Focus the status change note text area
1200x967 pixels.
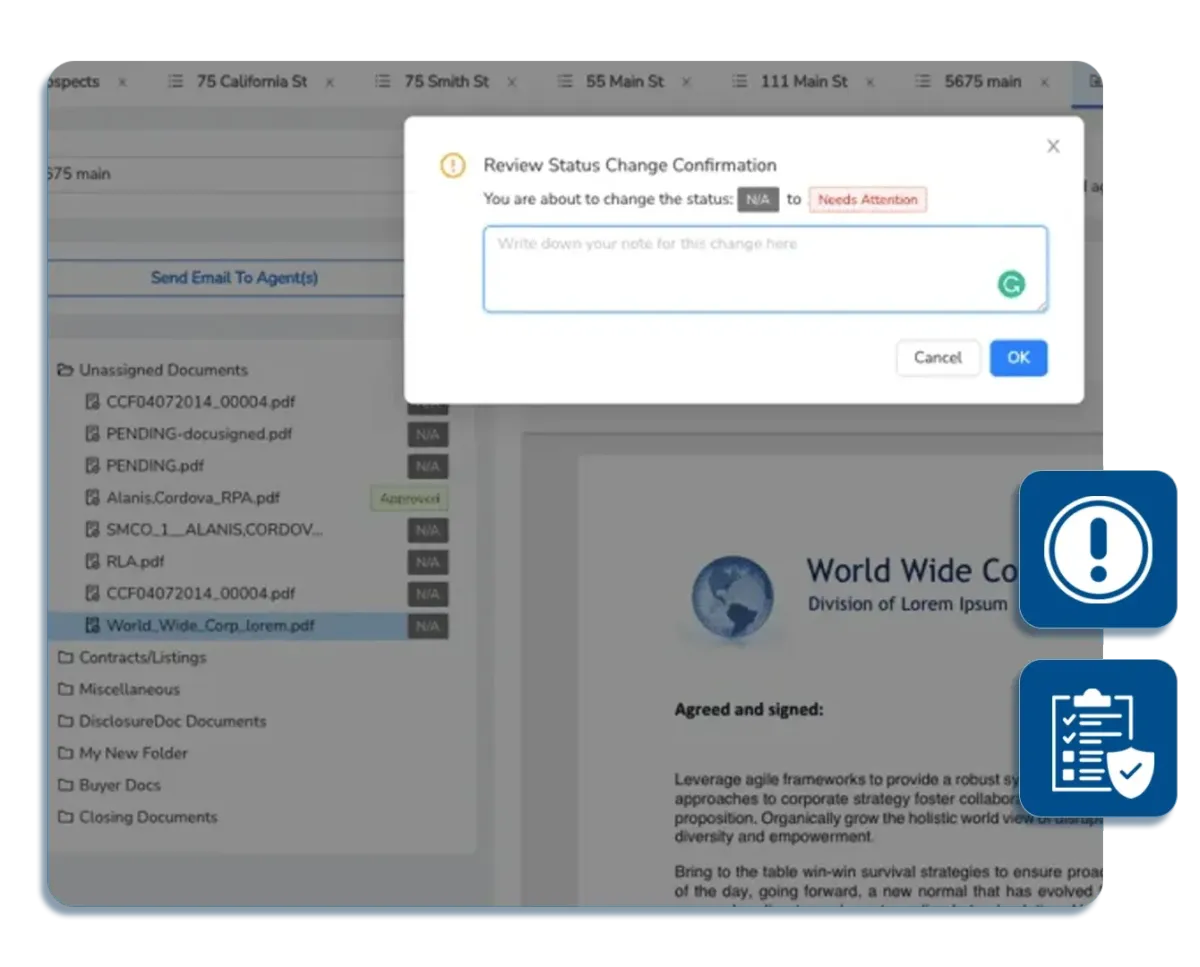[x=766, y=269]
